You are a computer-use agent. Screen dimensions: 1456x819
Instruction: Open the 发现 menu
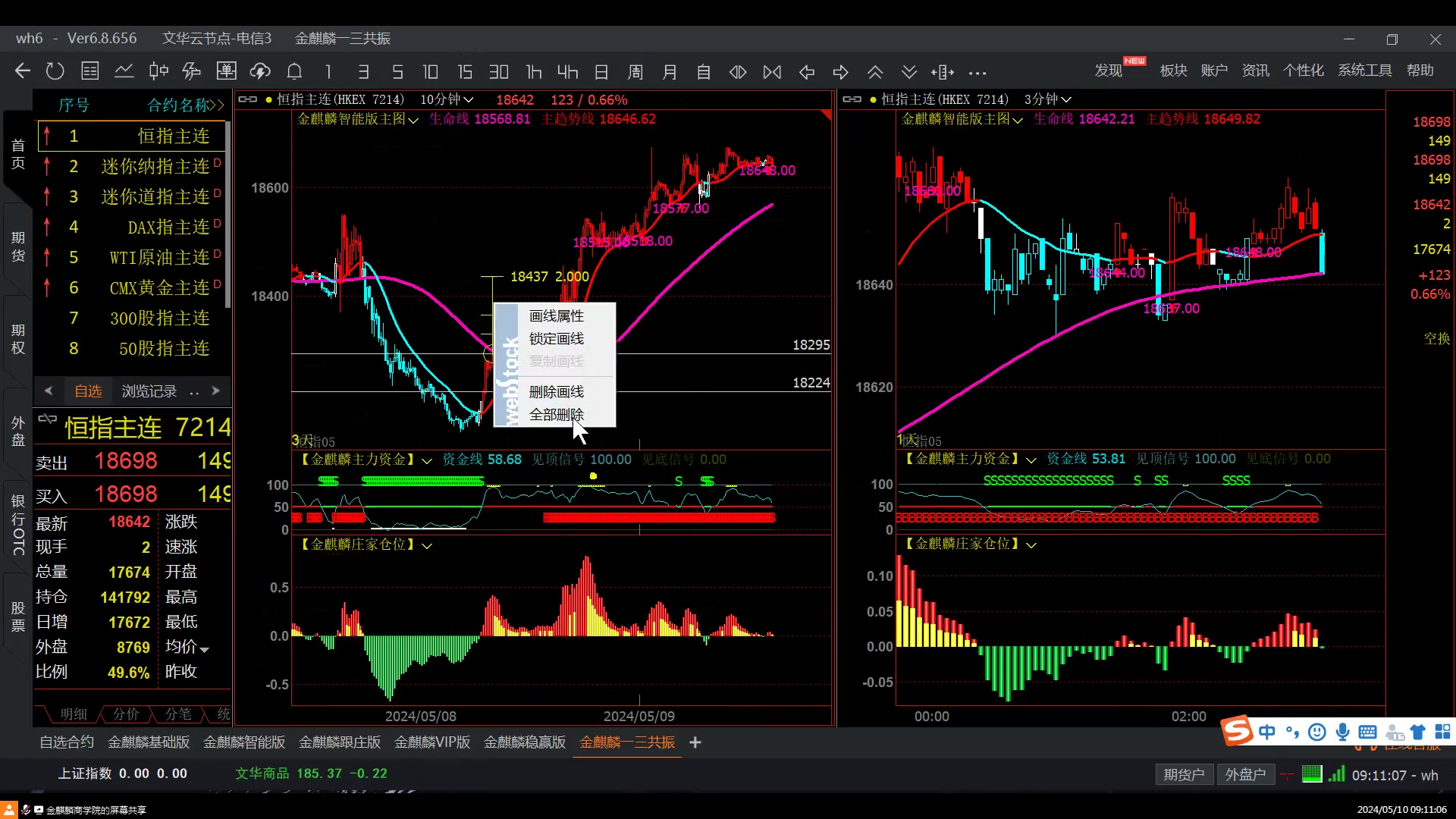pyautogui.click(x=1109, y=71)
